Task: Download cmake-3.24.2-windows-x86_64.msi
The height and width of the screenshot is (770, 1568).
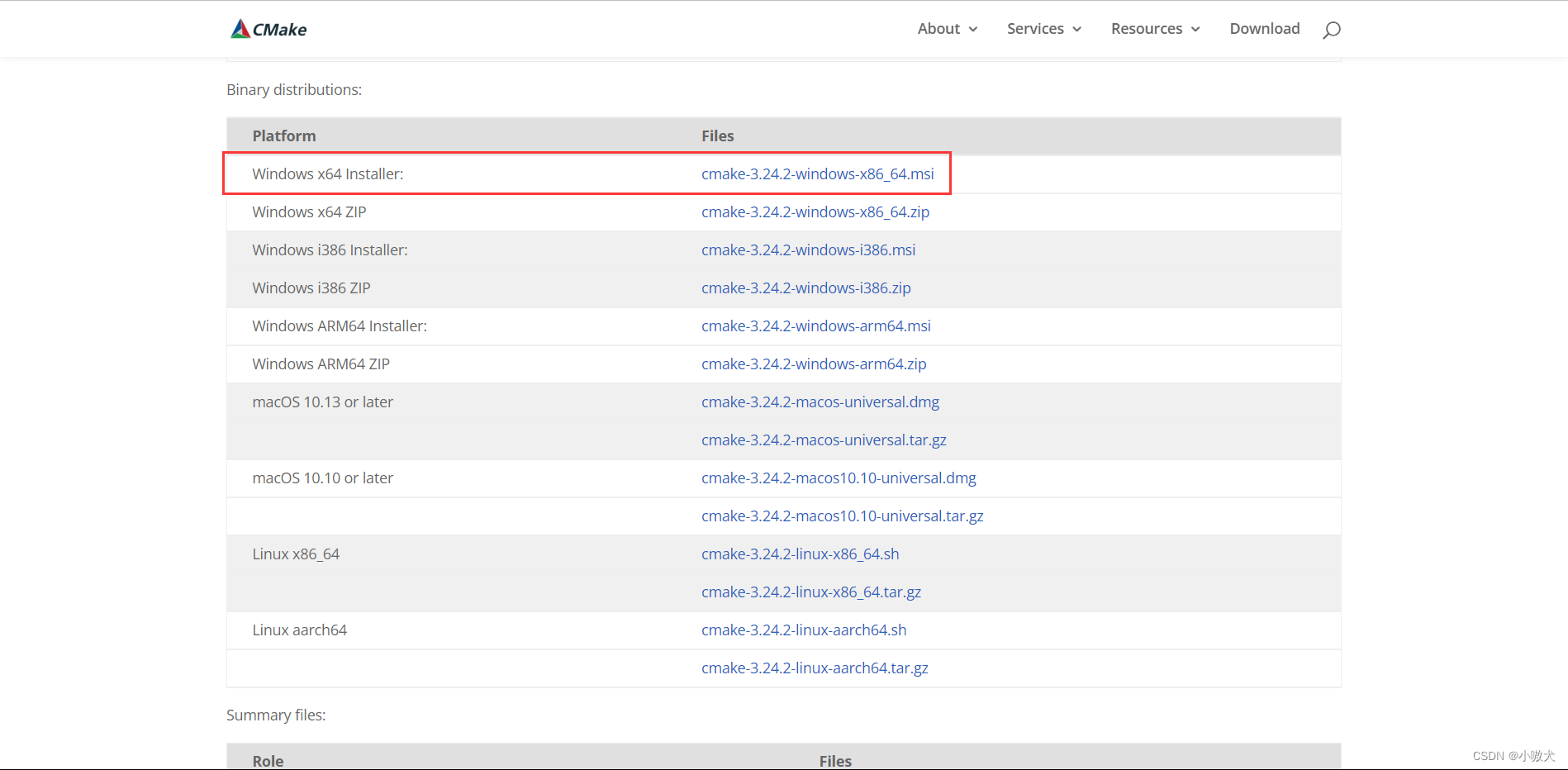Action: 818,174
